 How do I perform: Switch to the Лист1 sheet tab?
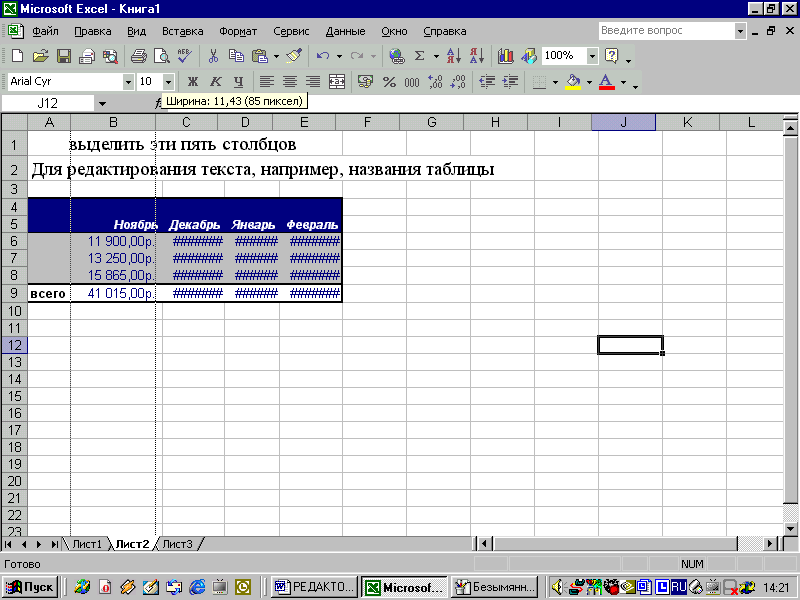(87, 544)
